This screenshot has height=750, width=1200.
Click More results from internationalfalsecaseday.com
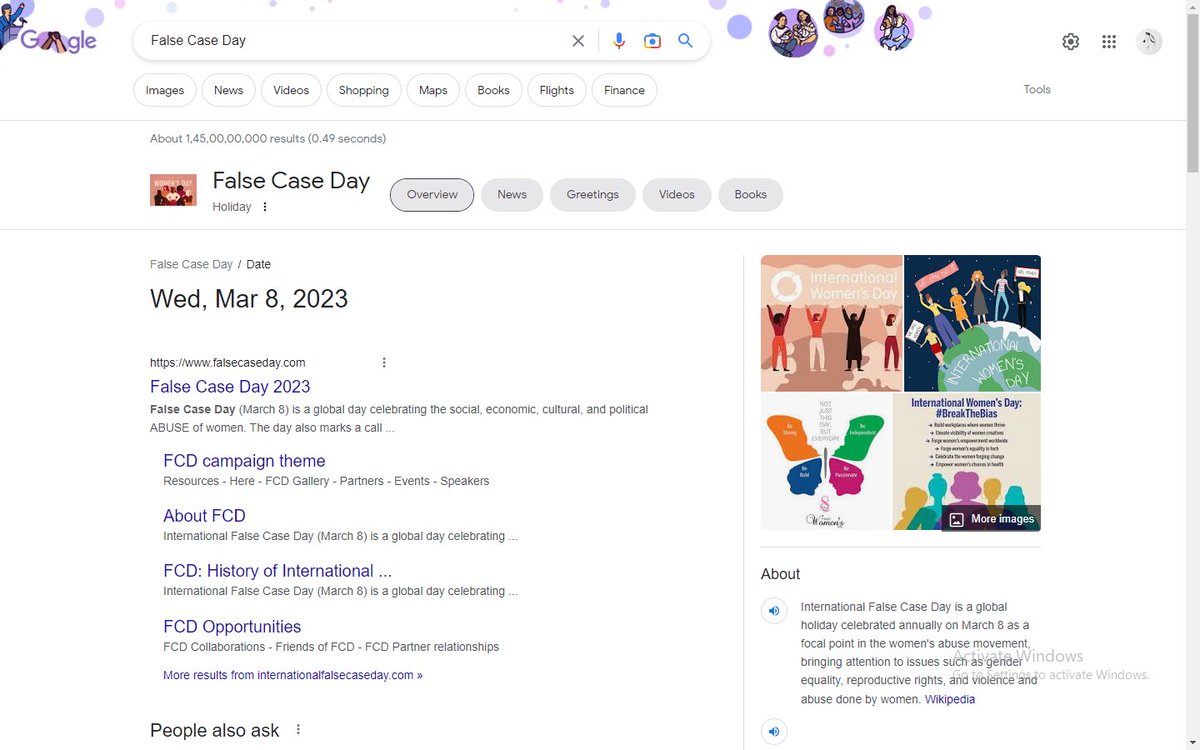click(x=293, y=675)
